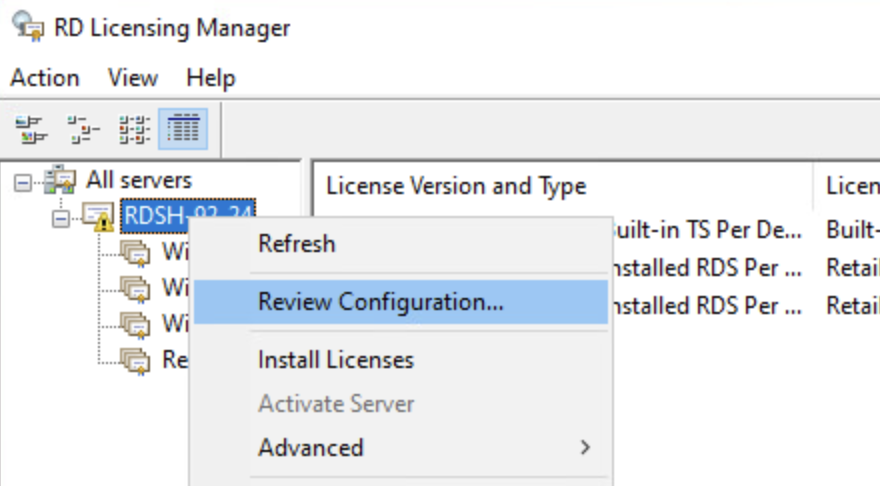The height and width of the screenshot is (486, 880).
Task: Open the Help menu
Action: click(210, 78)
